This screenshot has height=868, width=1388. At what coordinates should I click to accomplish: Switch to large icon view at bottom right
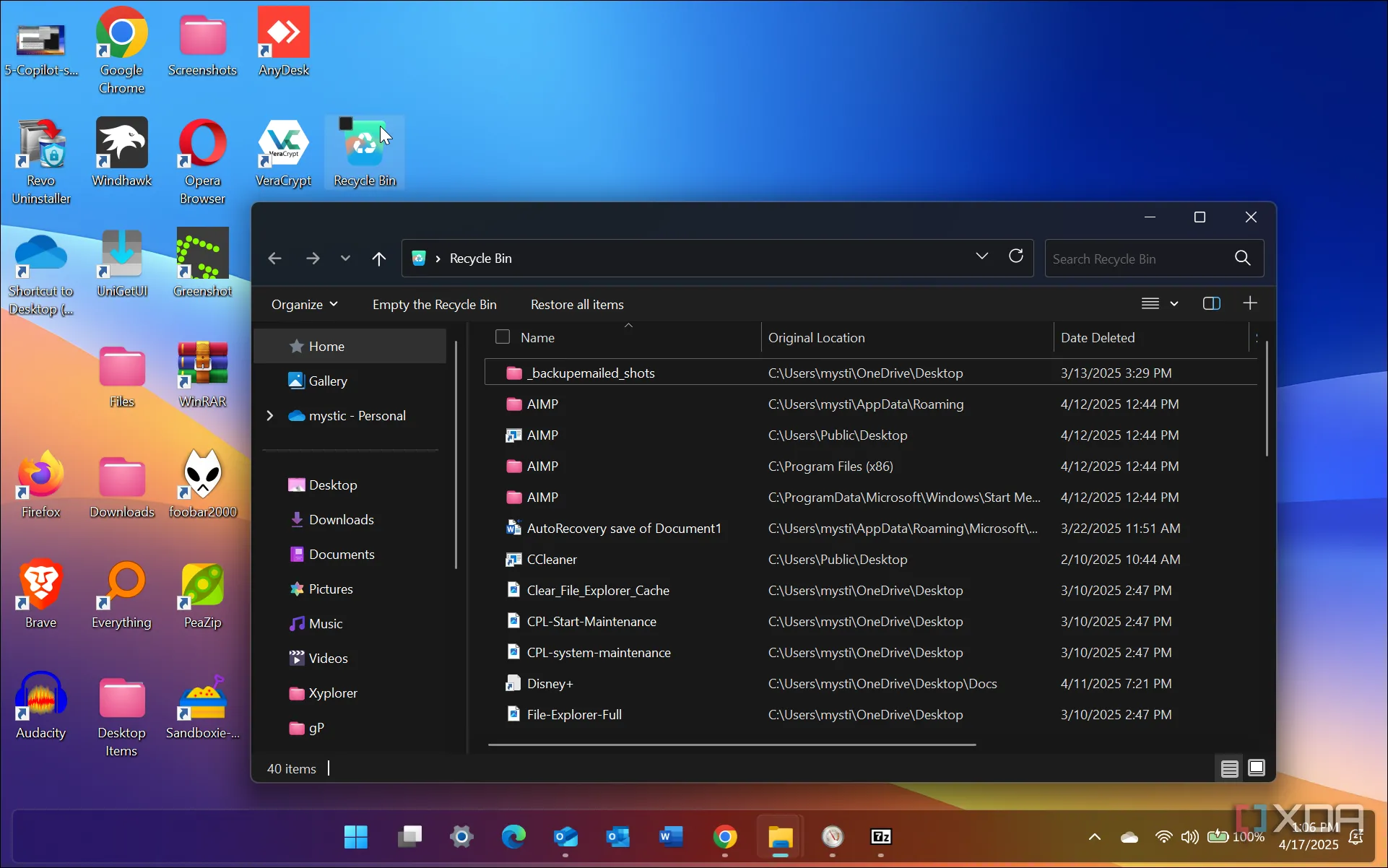(x=1257, y=768)
